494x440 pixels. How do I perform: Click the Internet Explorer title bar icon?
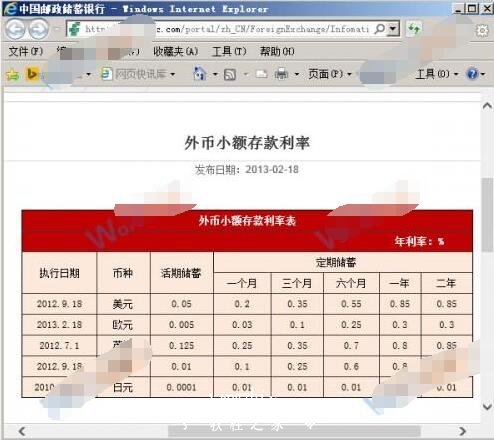[x=10, y=8]
